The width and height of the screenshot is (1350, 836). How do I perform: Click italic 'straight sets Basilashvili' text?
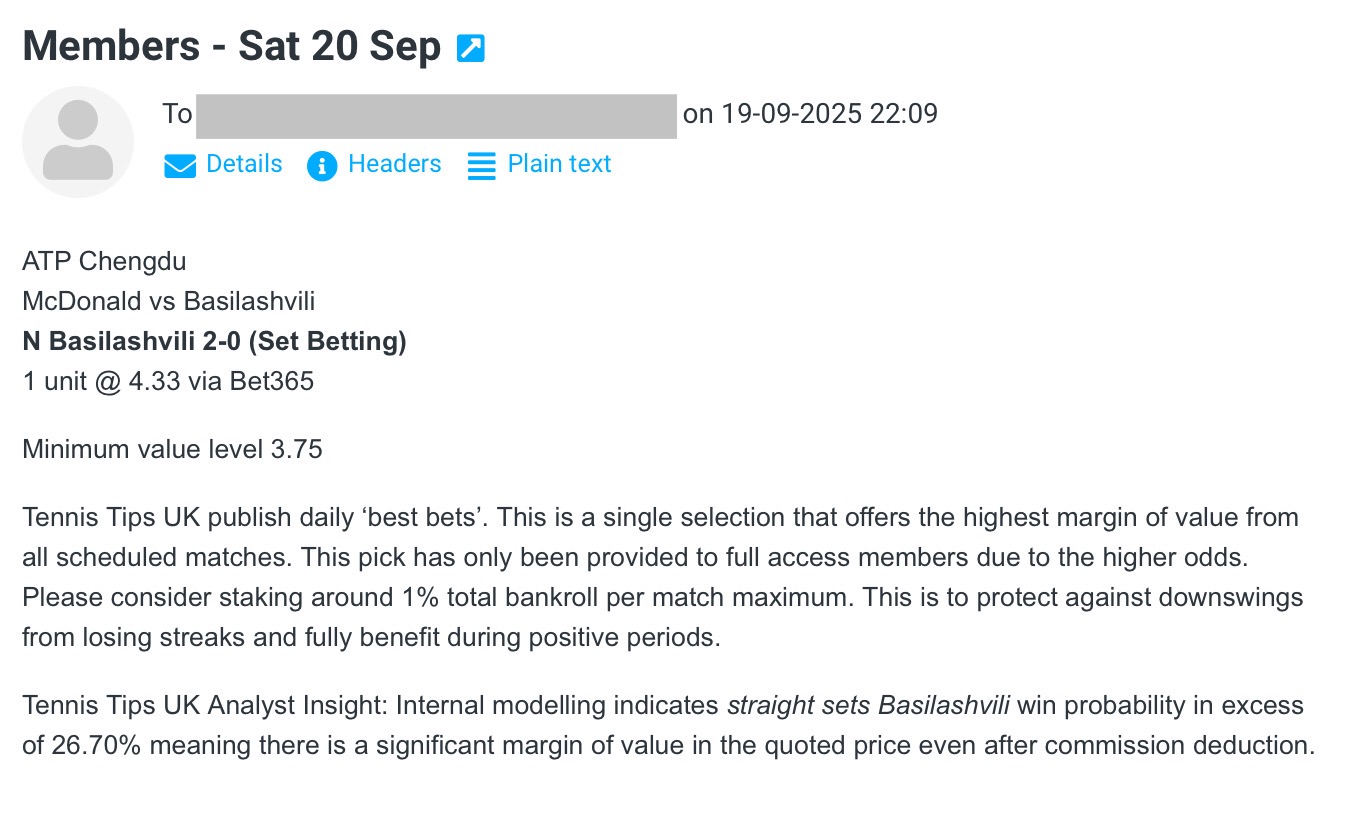(x=868, y=706)
